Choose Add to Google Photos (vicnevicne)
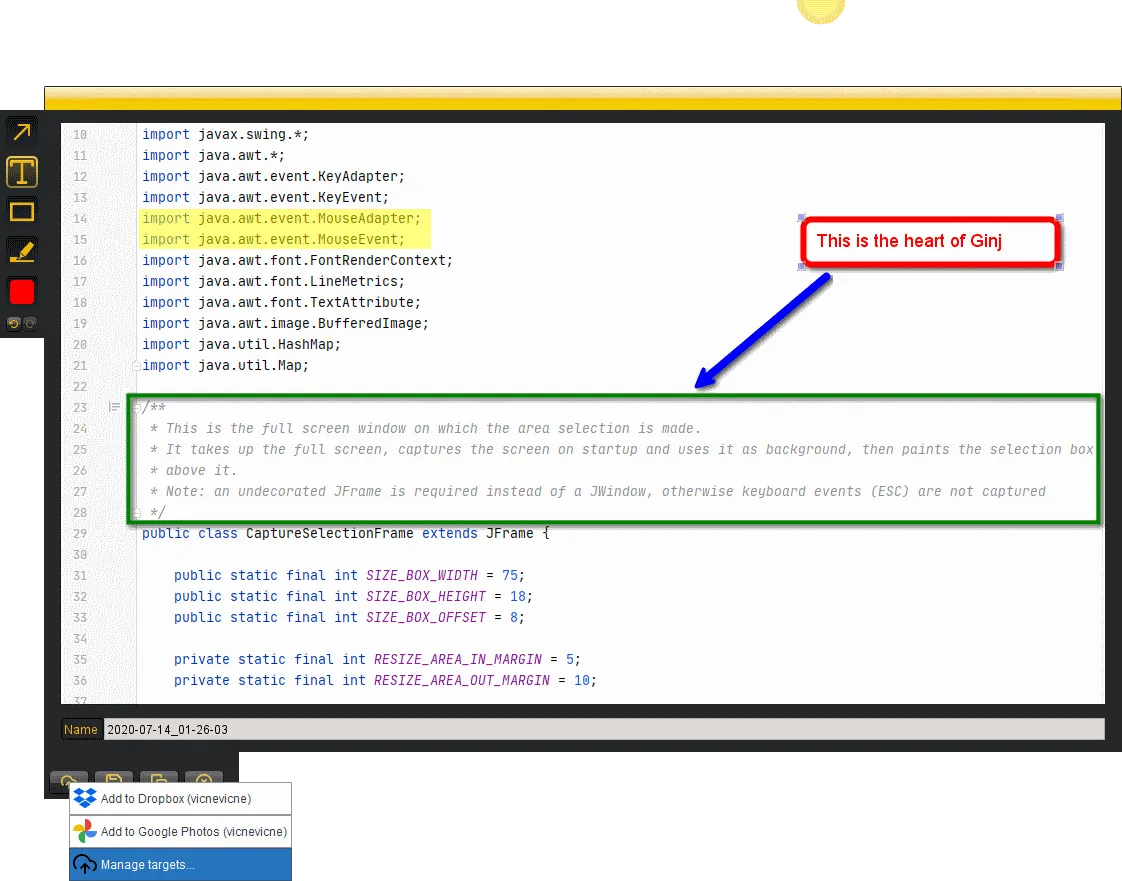 pos(180,832)
